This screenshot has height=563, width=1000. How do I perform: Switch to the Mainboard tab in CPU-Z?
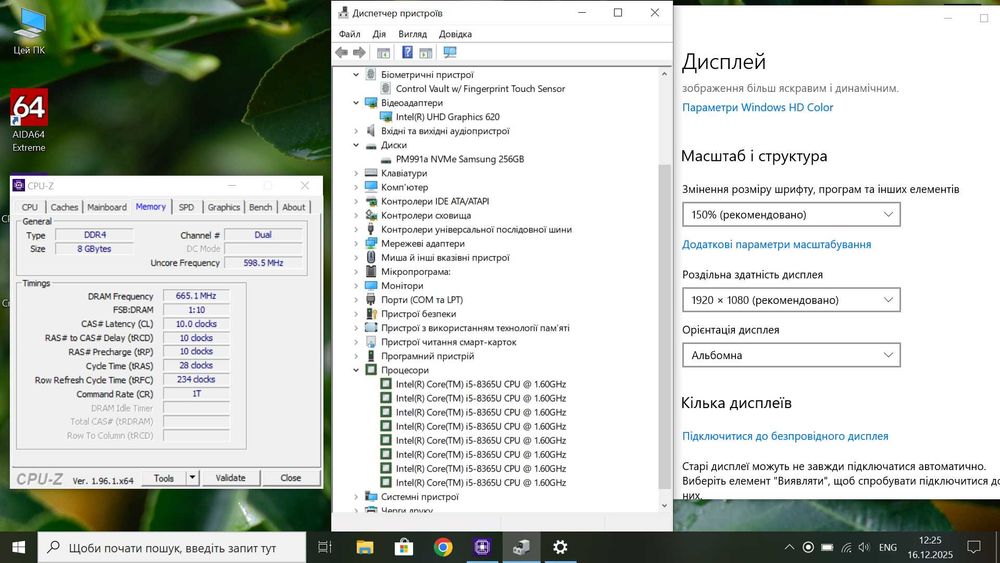(x=107, y=207)
